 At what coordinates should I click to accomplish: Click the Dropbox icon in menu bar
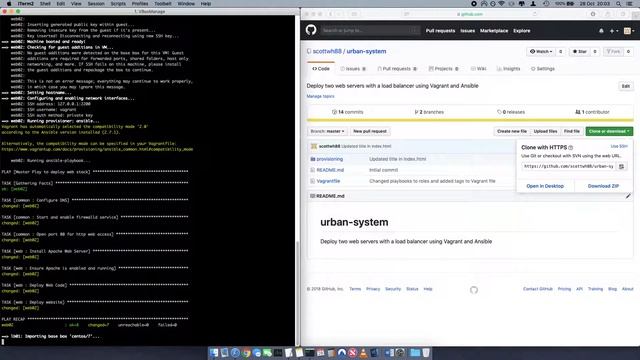coord(522,4)
